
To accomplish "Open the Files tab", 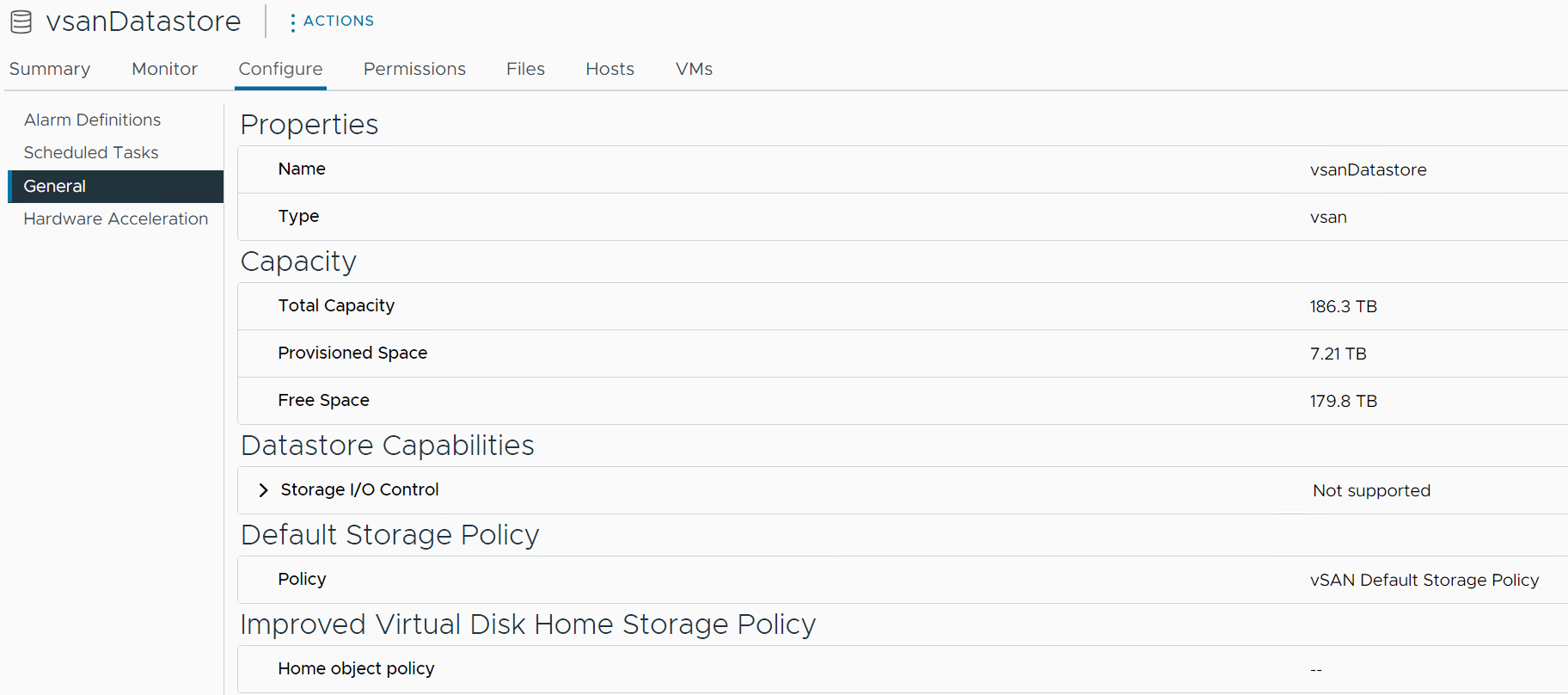I will coord(525,69).
